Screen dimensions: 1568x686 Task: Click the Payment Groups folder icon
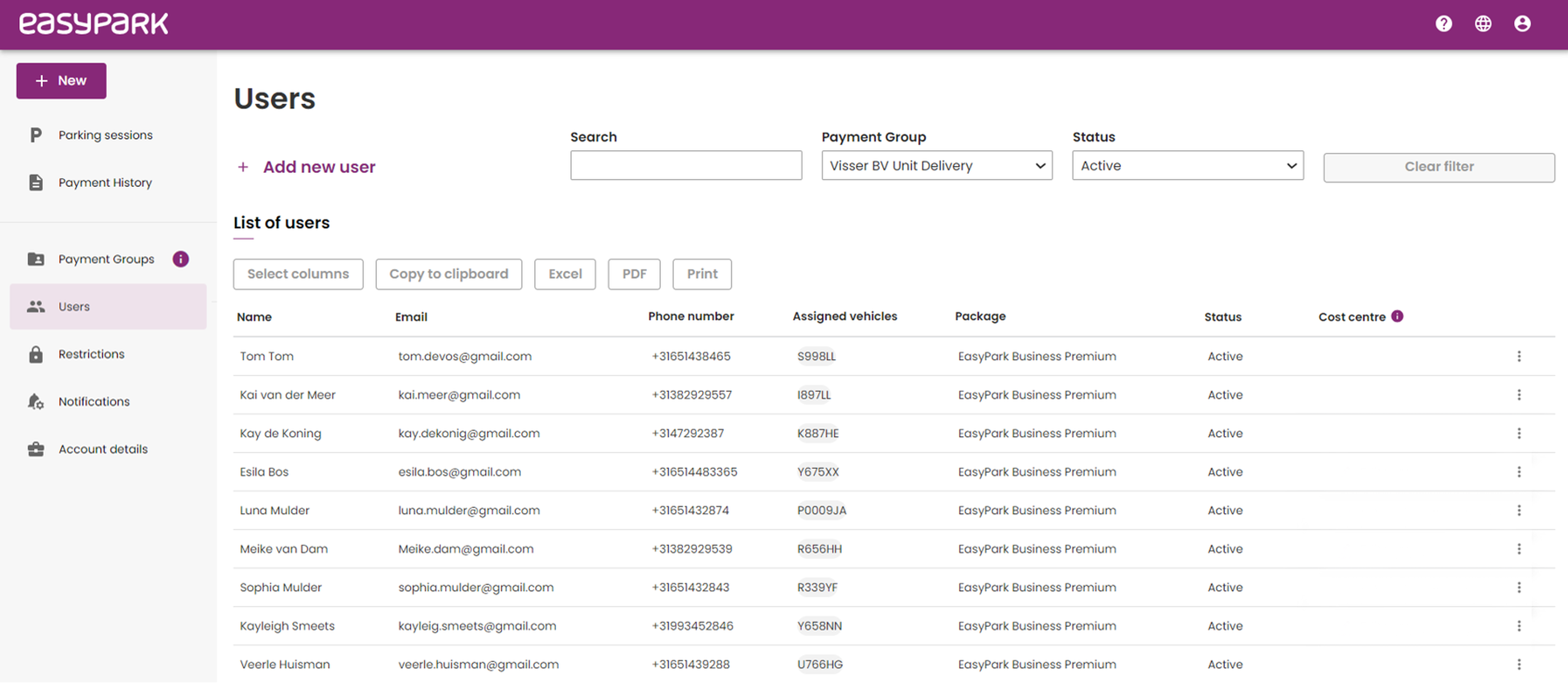pos(36,259)
